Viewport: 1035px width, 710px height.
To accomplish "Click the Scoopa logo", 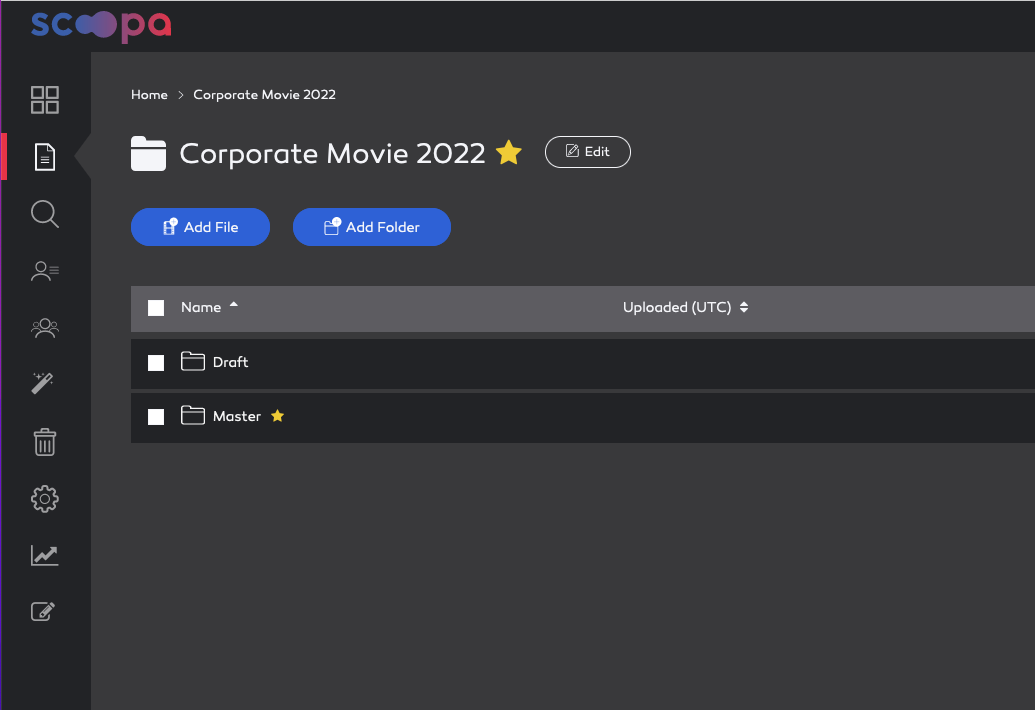I will pos(101,26).
